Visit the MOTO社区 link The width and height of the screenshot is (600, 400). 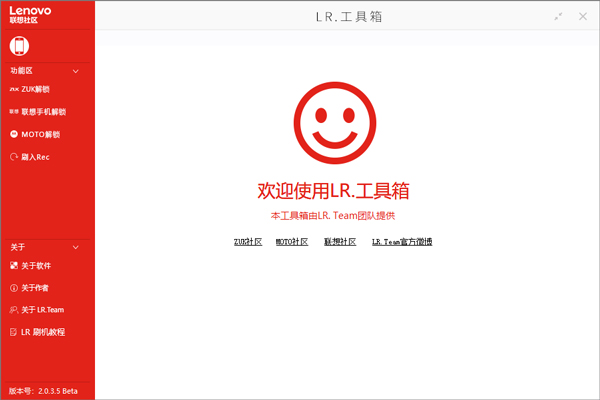(292, 242)
